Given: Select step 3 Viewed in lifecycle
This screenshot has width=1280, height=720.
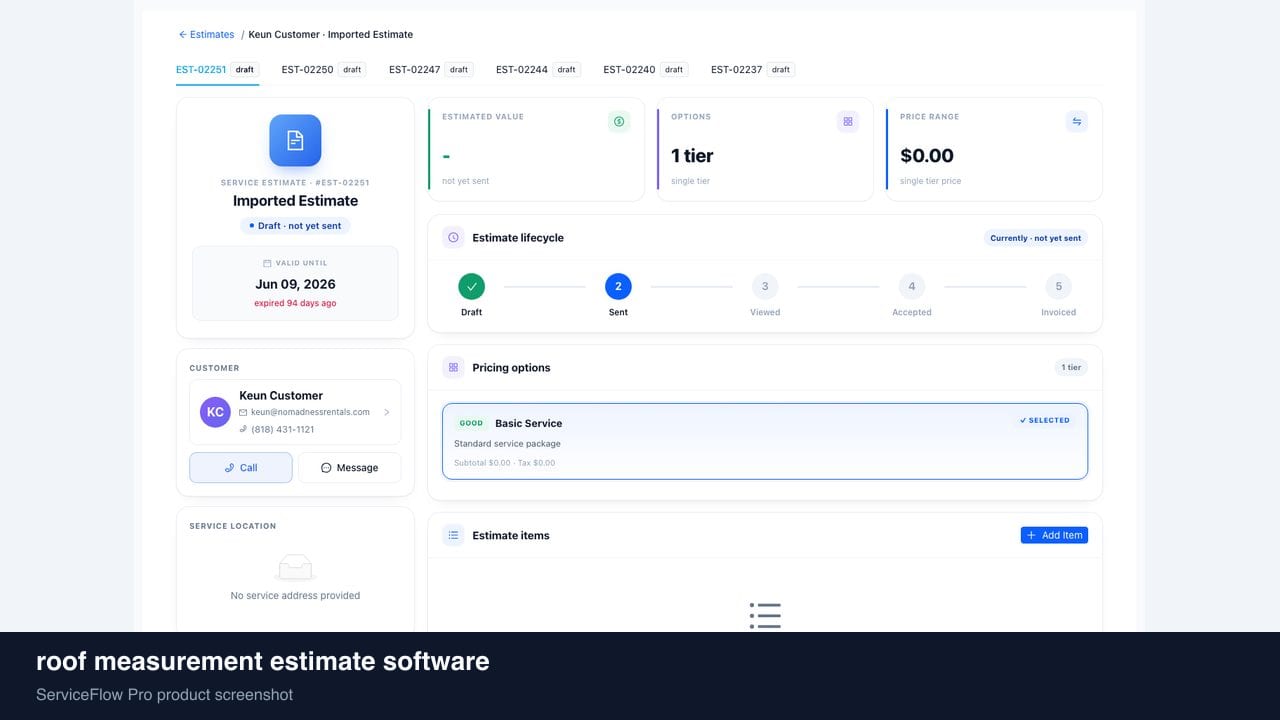Looking at the screenshot, I should [x=765, y=287].
